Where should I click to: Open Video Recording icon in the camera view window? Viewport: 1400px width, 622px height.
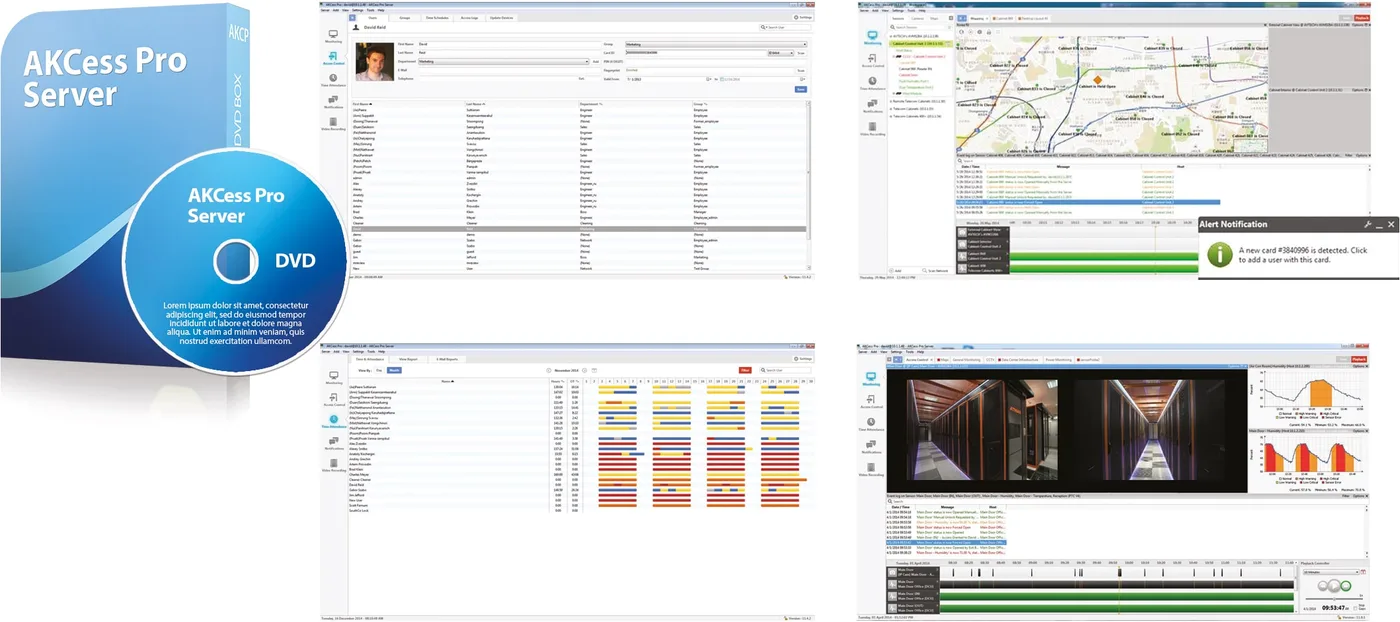[871, 468]
